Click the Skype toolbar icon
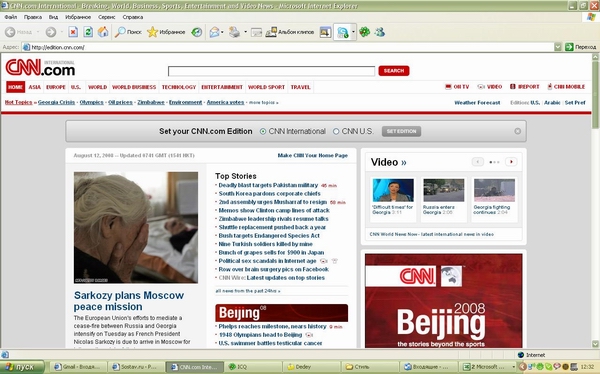The image size is (600, 374). (342, 33)
